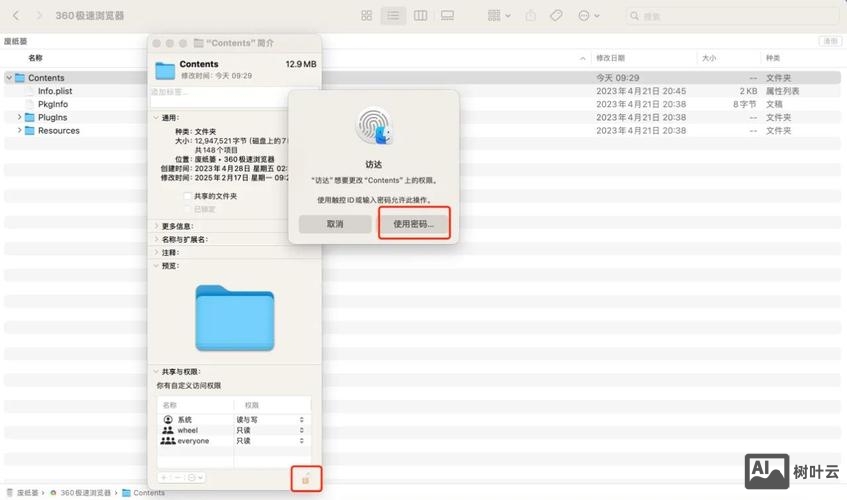Select the Resources folder icon
Image resolution: width=847 pixels, height=500 pixels.
(30, 130)
